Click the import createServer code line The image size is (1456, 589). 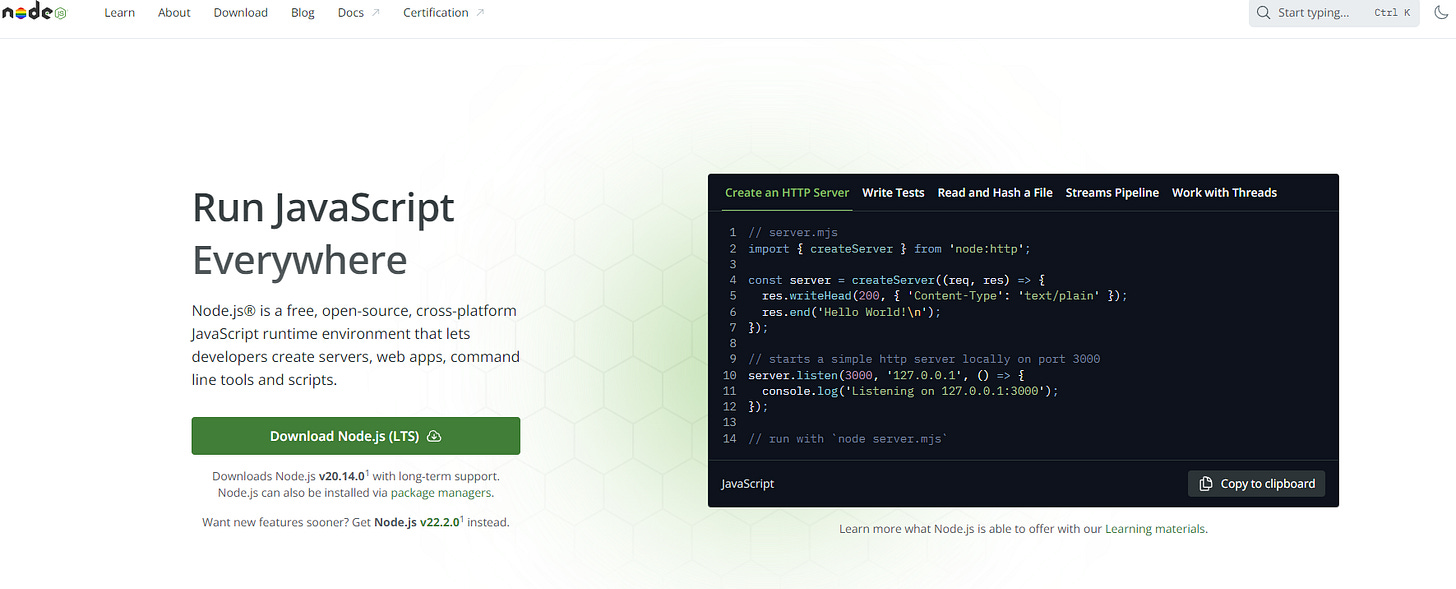pyautogui.click(x=889, y=248)
